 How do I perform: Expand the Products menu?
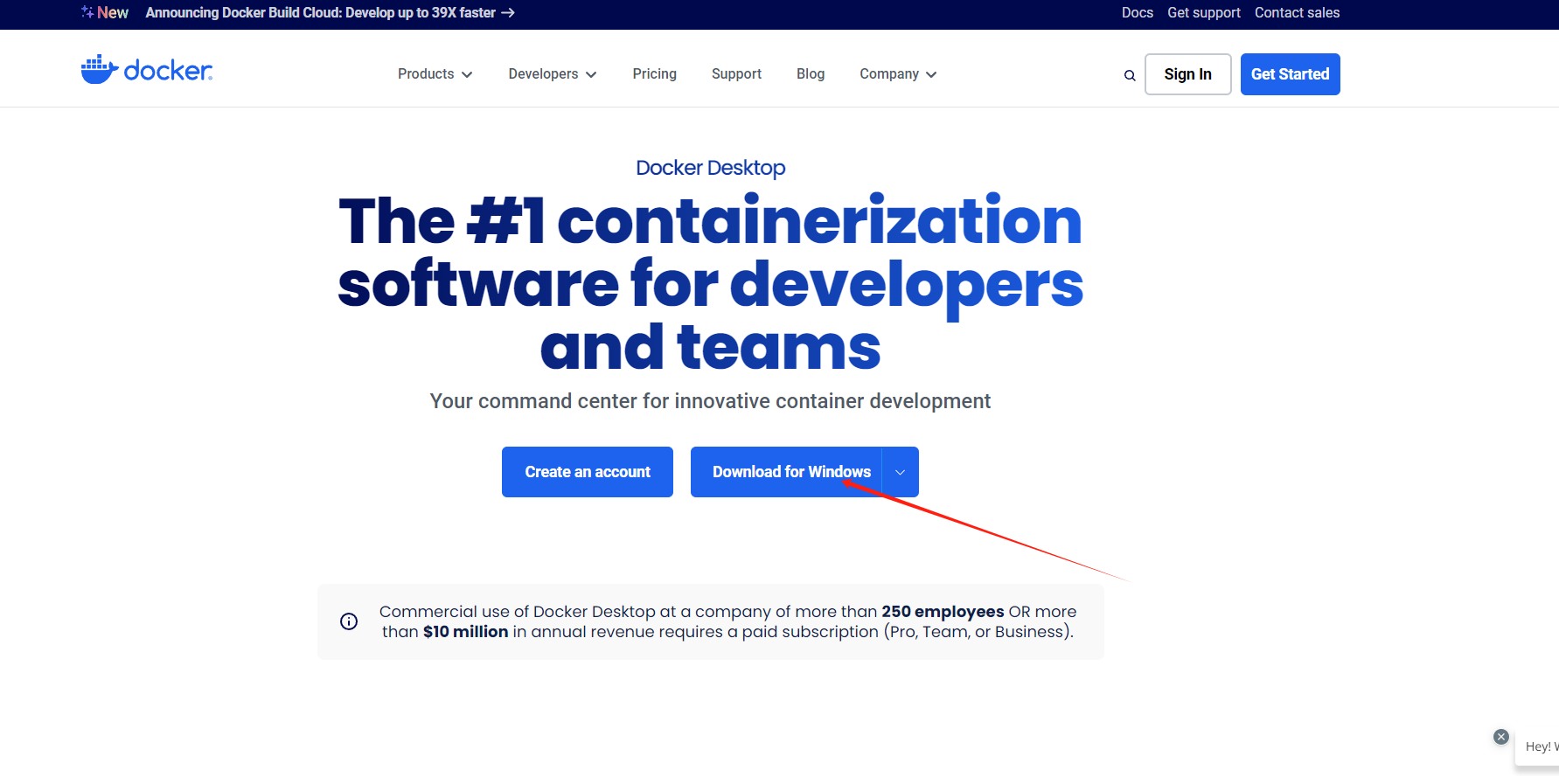coord(435,74)
